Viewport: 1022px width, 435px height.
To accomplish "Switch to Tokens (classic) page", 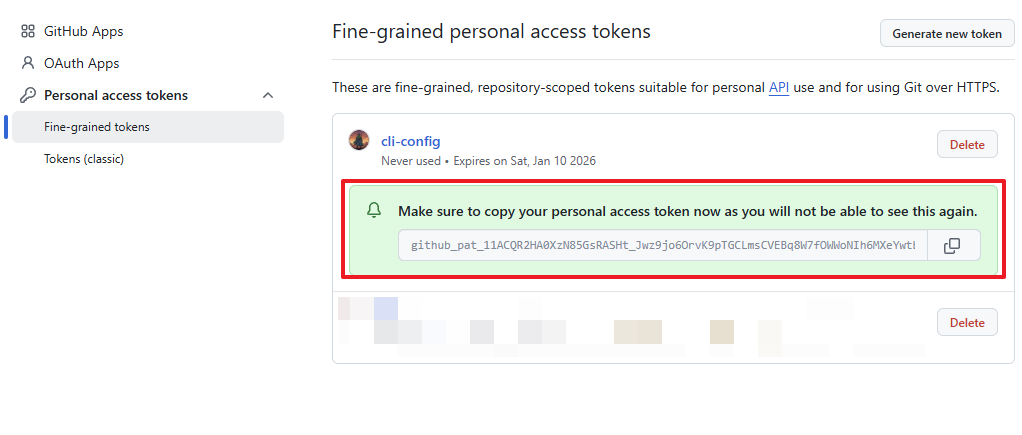I will pyautogui.click(x=84, y=159).
